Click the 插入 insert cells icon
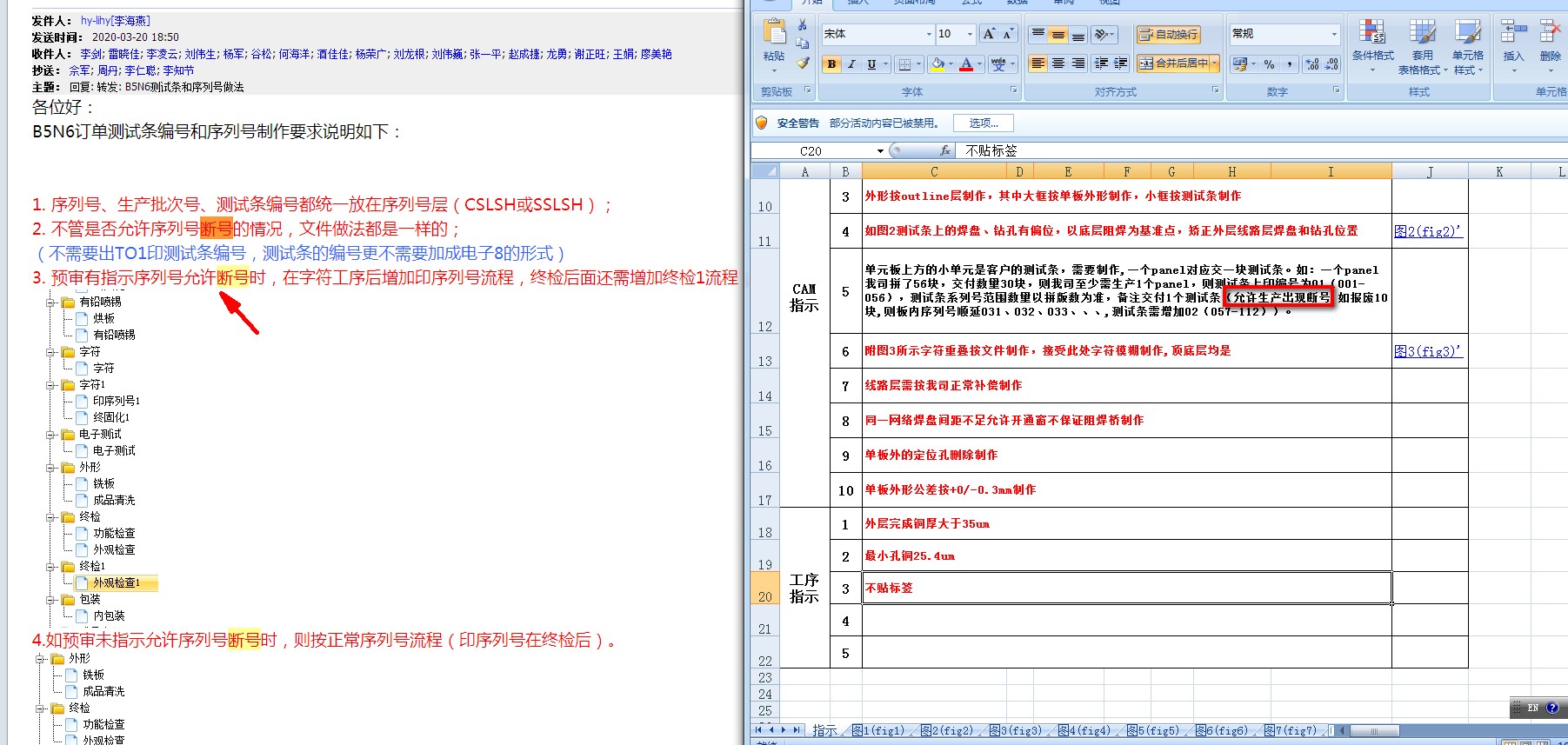 1514,32
